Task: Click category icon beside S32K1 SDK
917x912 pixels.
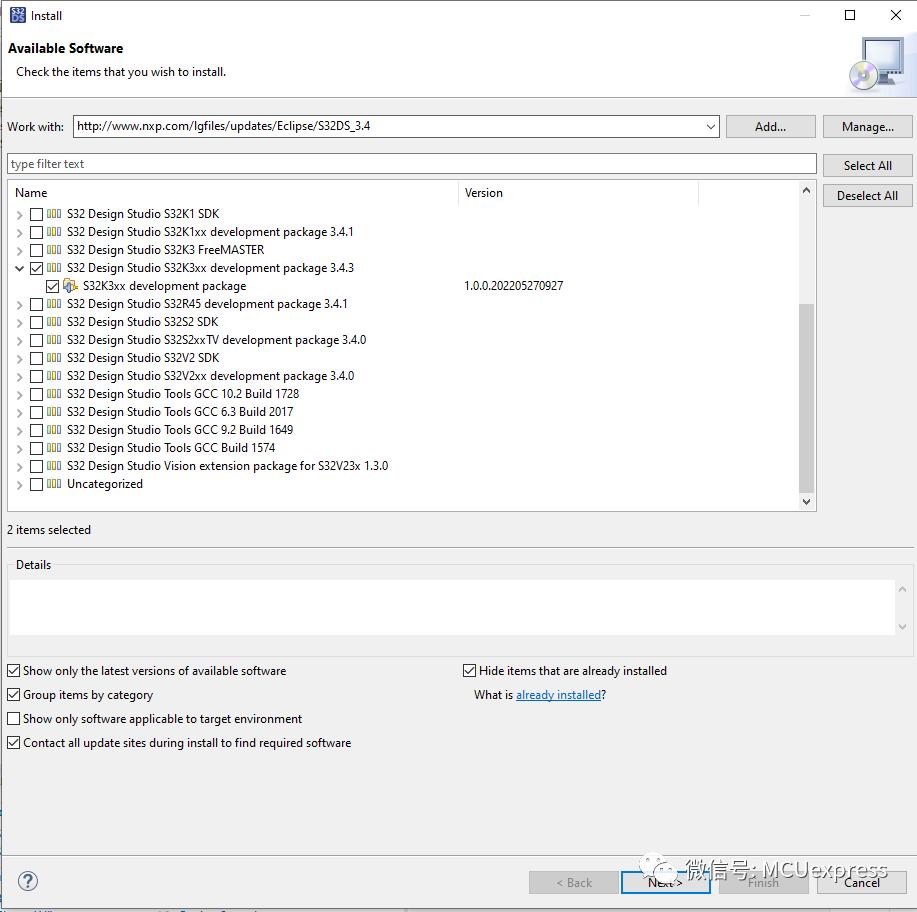Action: point(54,214)
